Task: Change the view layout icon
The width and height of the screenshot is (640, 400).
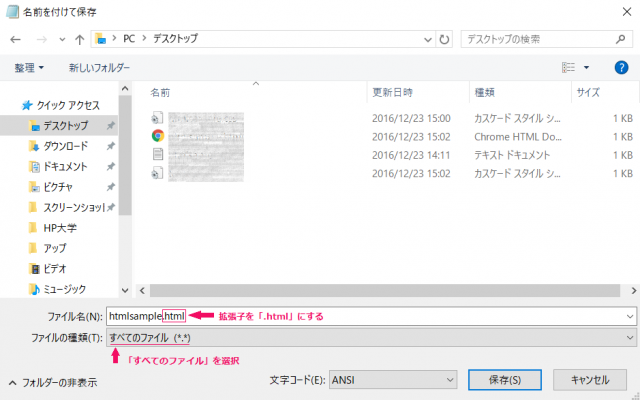Action: (568, 67)
